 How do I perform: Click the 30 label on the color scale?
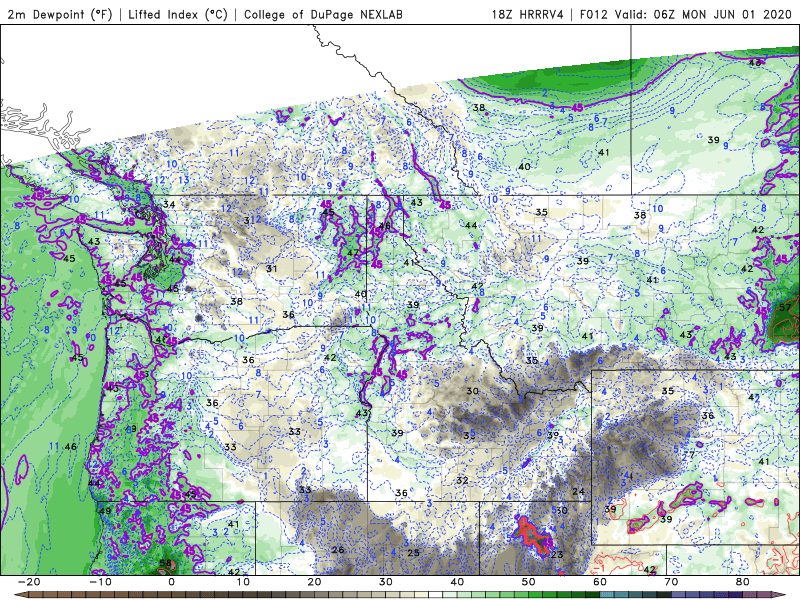coord(386,582)
